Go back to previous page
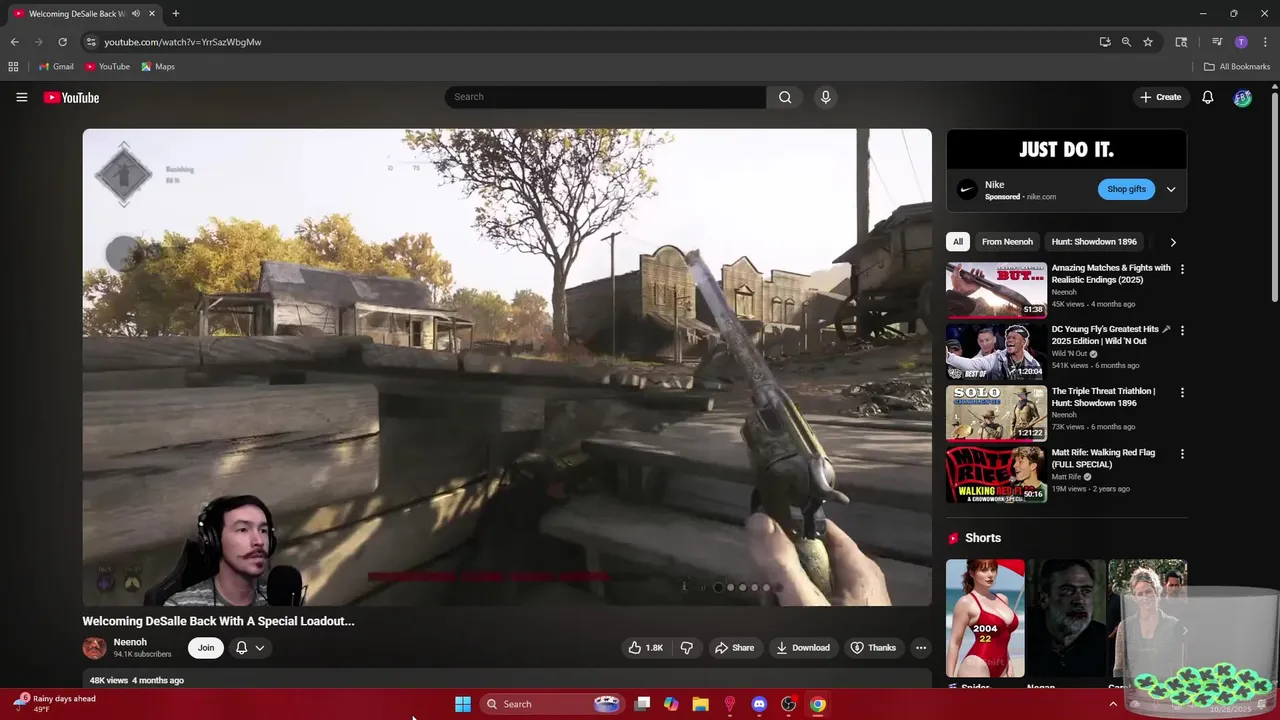The width and height of the screenshot is (1280, 720). 14,42
